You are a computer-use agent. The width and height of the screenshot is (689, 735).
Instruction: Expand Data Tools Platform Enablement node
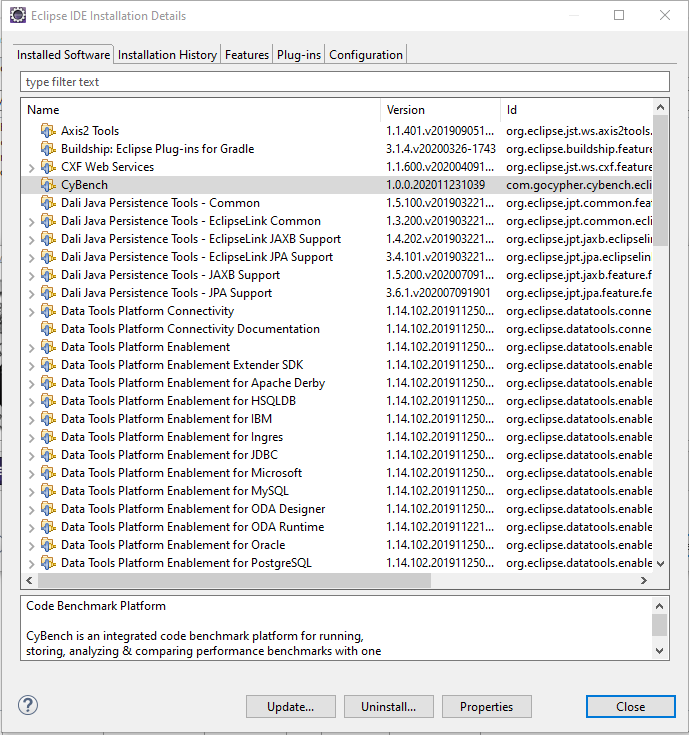coord(31,348)
